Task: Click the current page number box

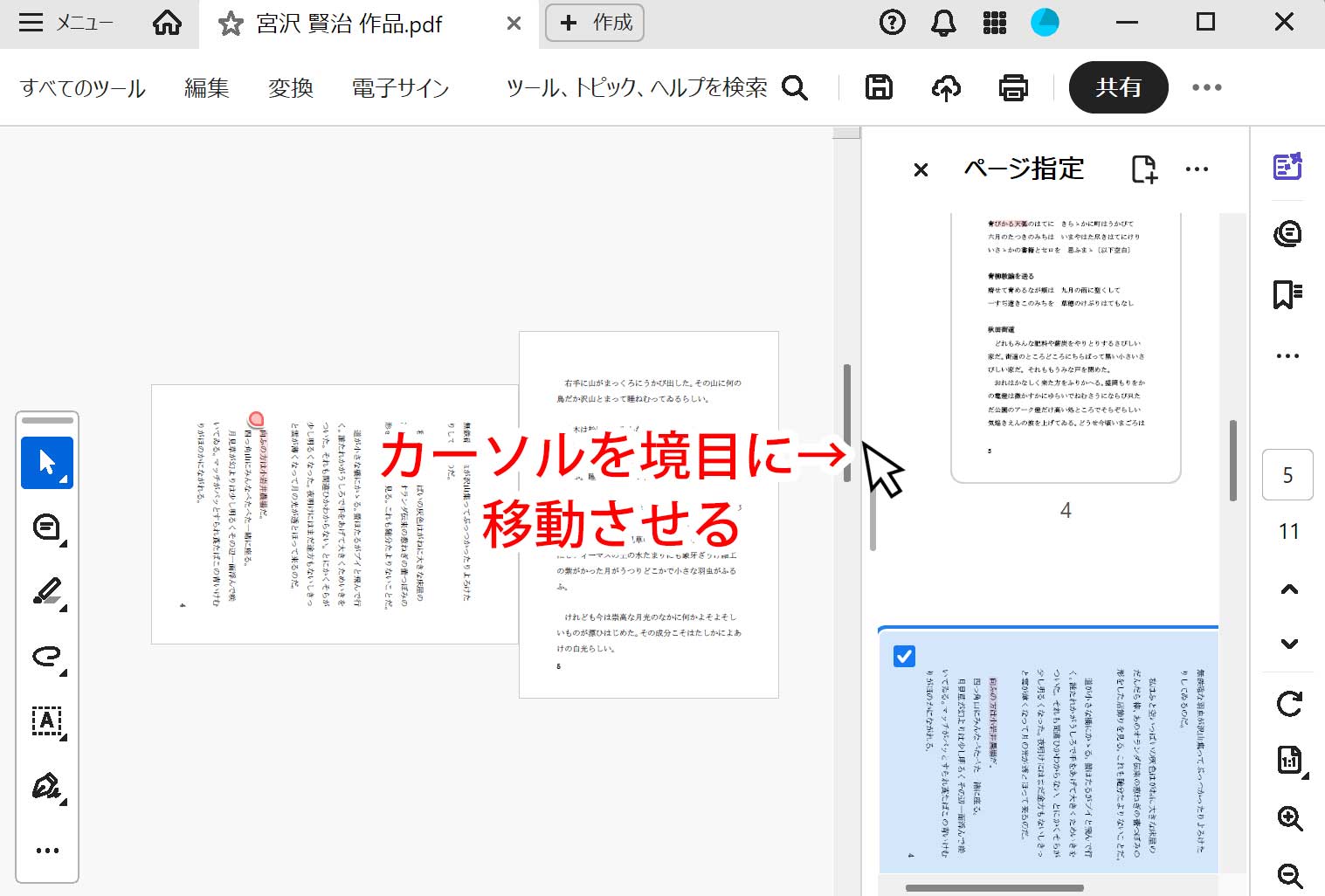Action: point(1288,475)
